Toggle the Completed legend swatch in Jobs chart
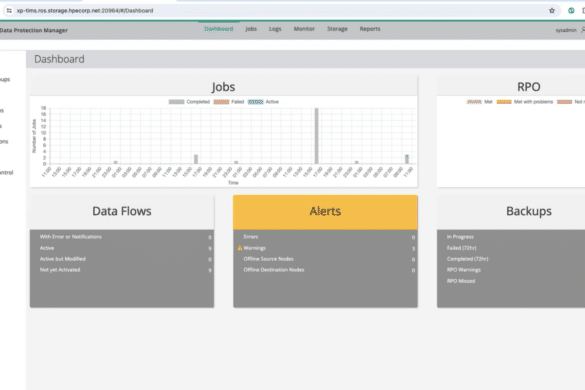This screenshot has height=390, width=585. (176, 102)
